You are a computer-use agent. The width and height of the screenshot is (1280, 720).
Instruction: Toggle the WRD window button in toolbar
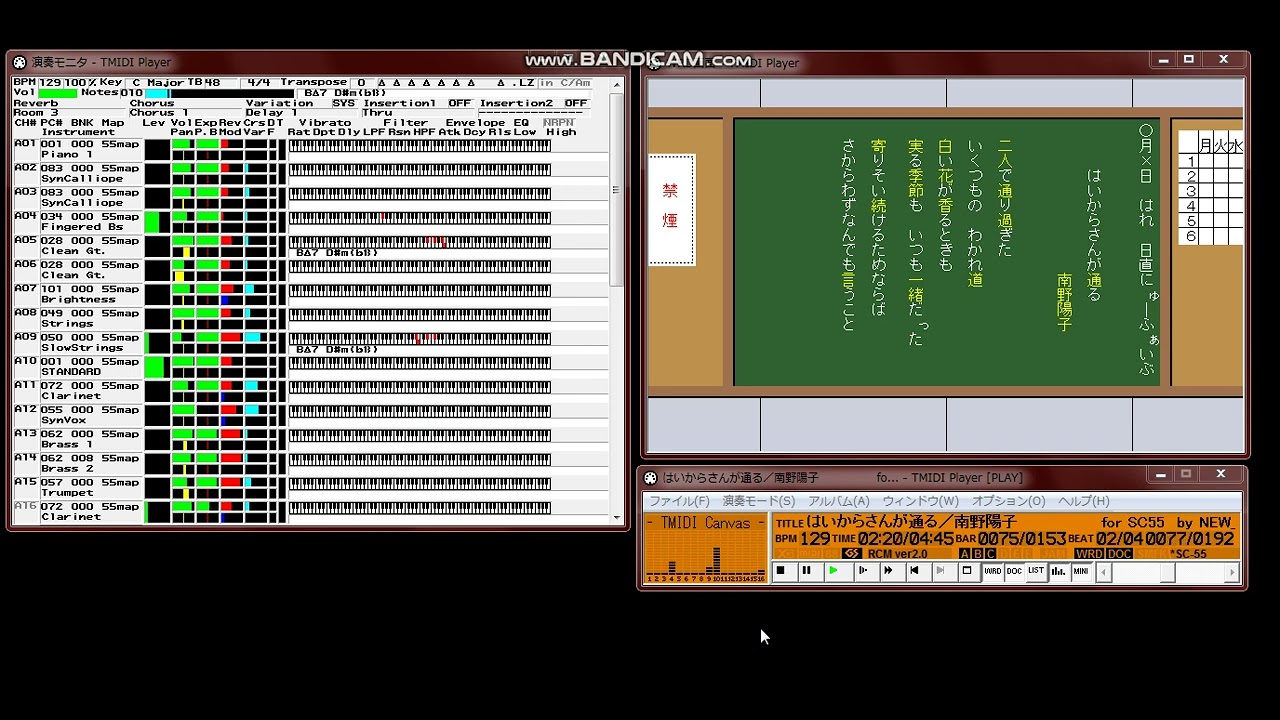point(993,571)
